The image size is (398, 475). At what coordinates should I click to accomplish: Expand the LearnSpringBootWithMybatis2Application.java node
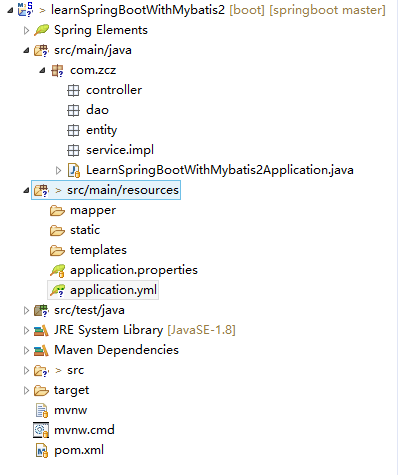point(58,171)
